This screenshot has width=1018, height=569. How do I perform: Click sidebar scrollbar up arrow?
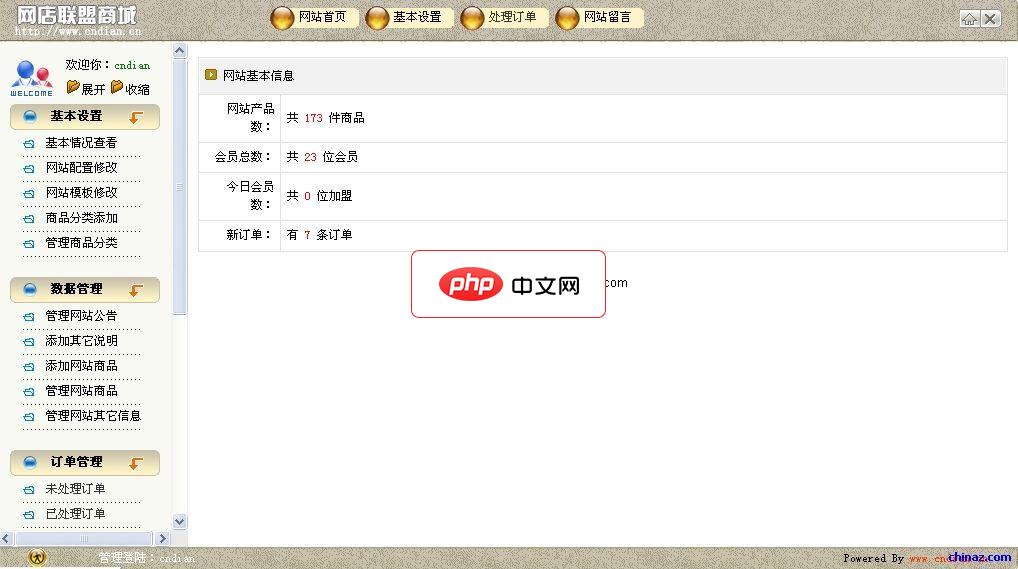(x=180, y=51)
